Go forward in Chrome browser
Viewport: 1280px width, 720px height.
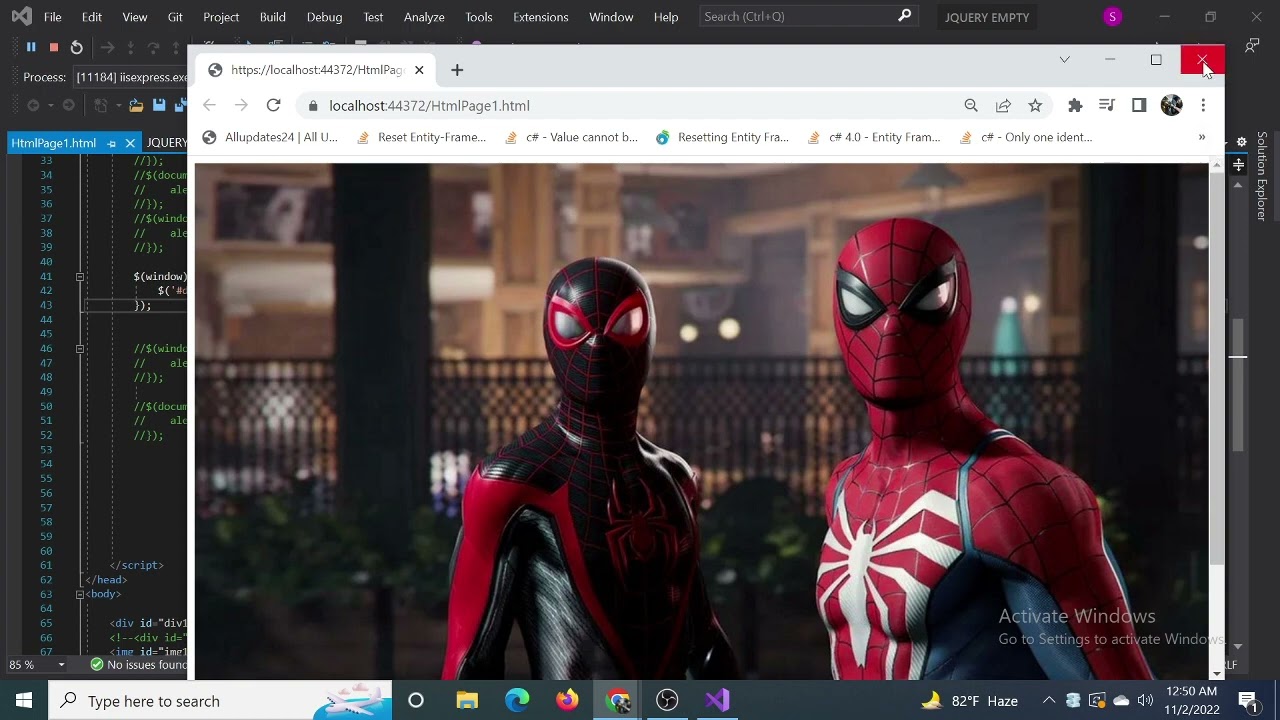[x=241, y=105]
